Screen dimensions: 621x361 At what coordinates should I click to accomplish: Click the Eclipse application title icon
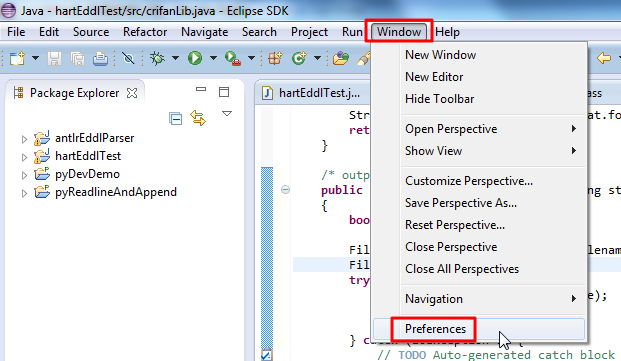click(x=9, y=10)
